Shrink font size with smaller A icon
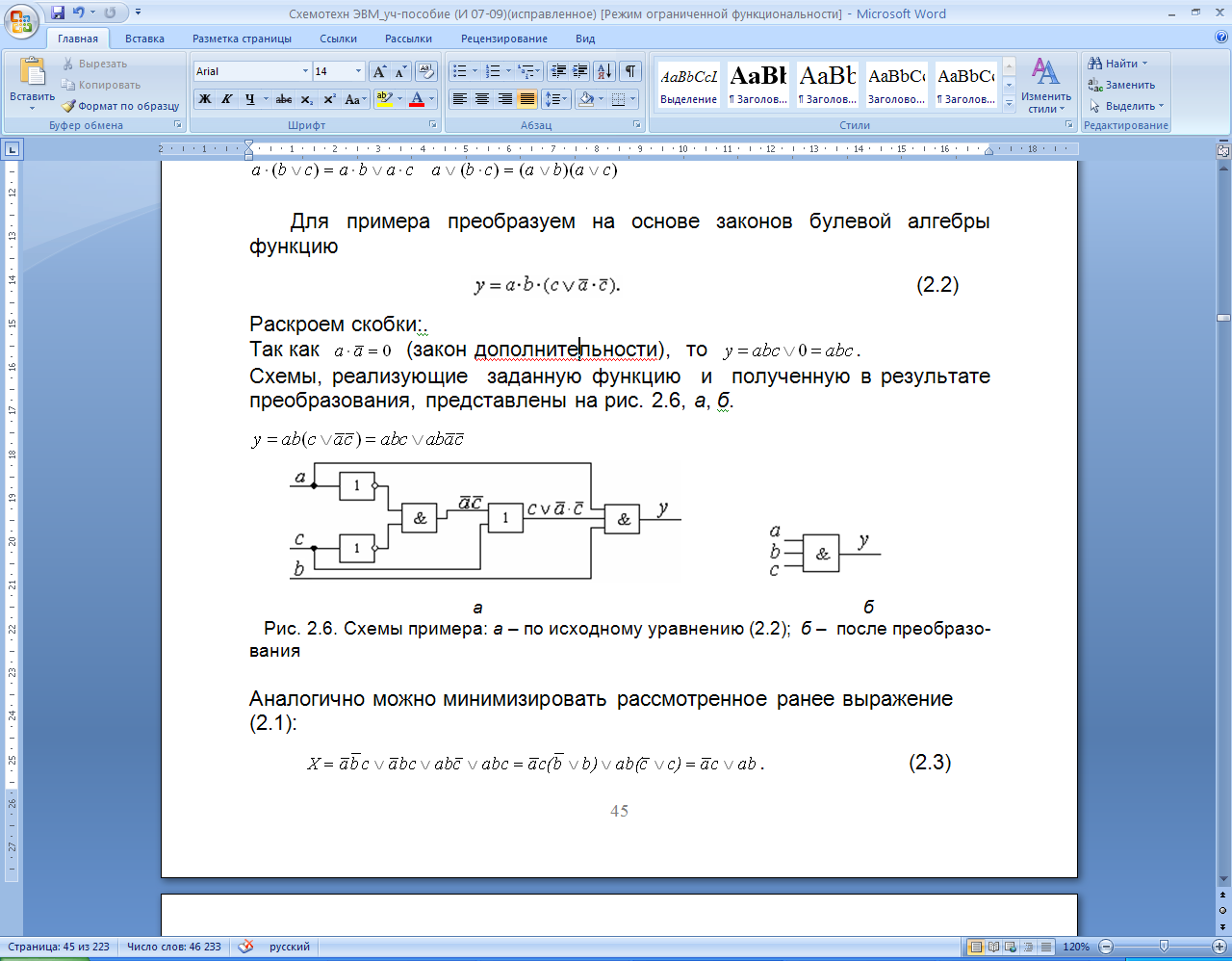The height and width of the screenshot is (961, 1232). tap(400, 71)
